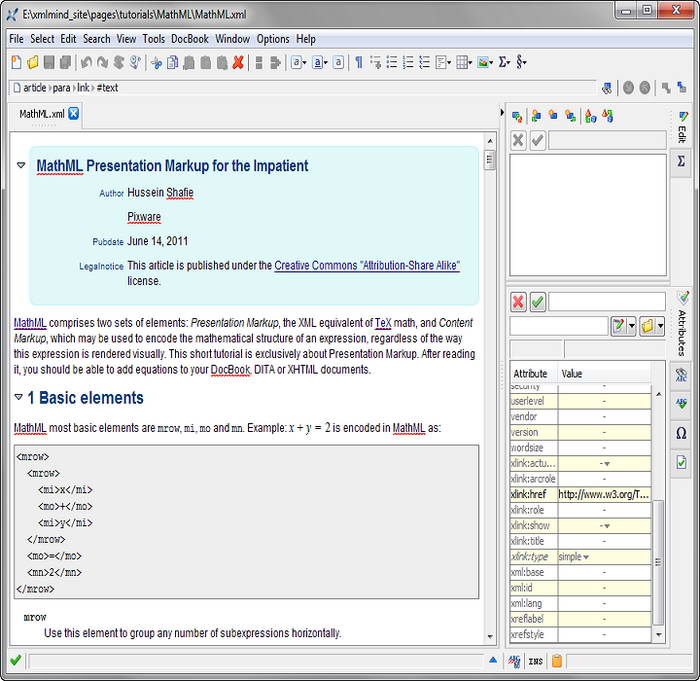
Task: Follow the Creative Commons Attribution-Share Alike link
Action: [x=367, y=266]
